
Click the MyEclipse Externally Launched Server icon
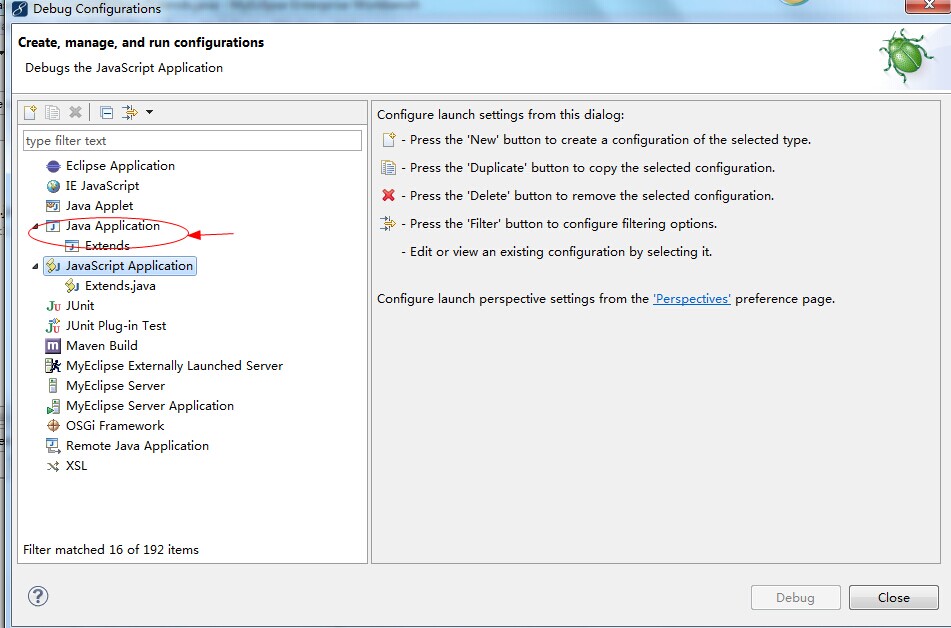[53, 366]
